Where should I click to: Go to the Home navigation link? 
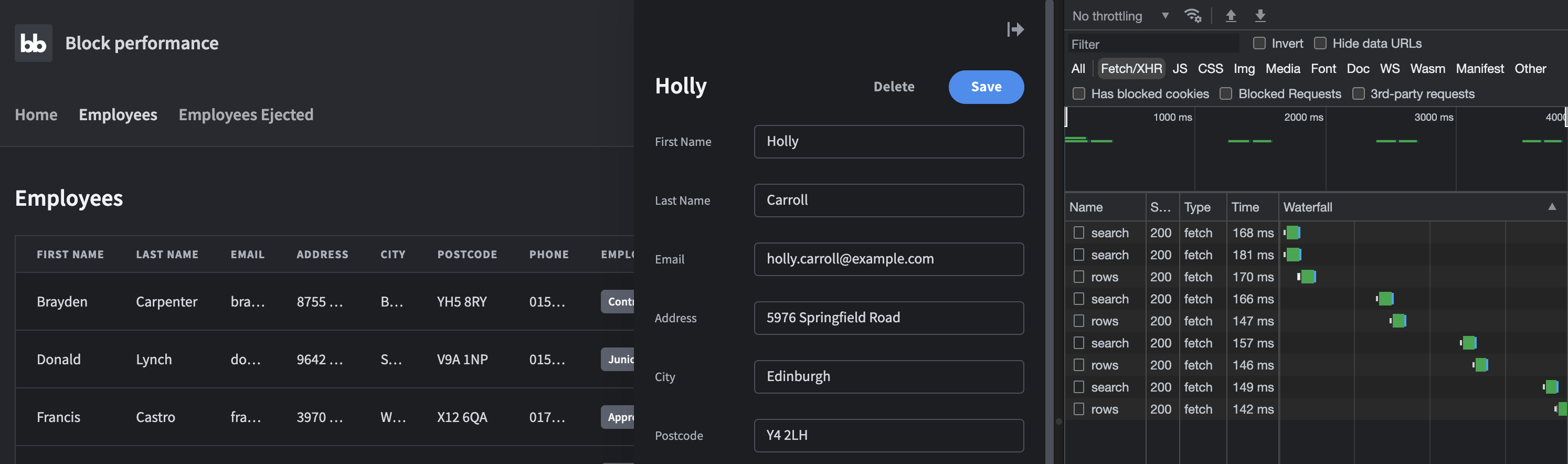(x=36, y=114)
